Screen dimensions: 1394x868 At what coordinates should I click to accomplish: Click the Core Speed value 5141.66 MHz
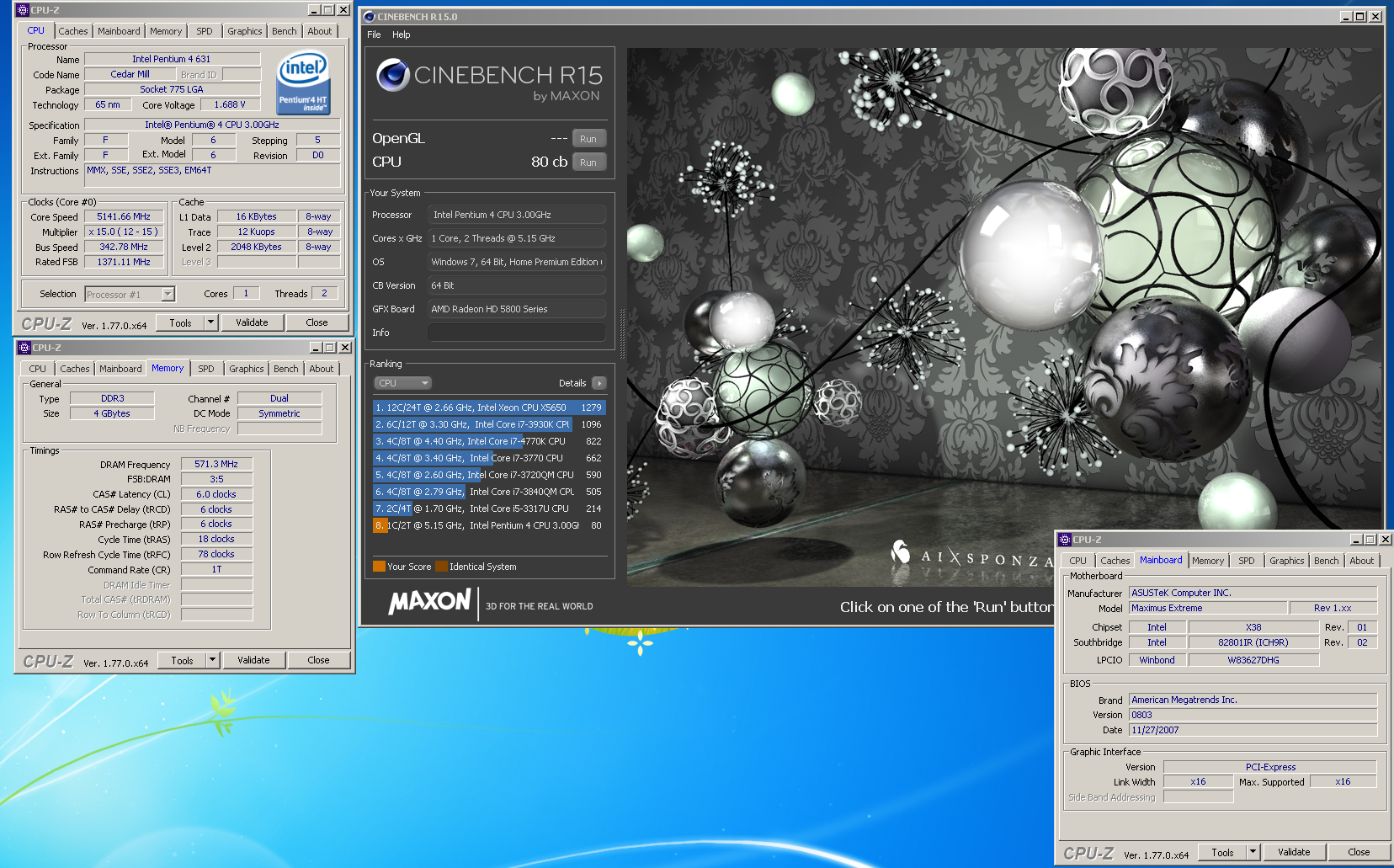point(124,216)
